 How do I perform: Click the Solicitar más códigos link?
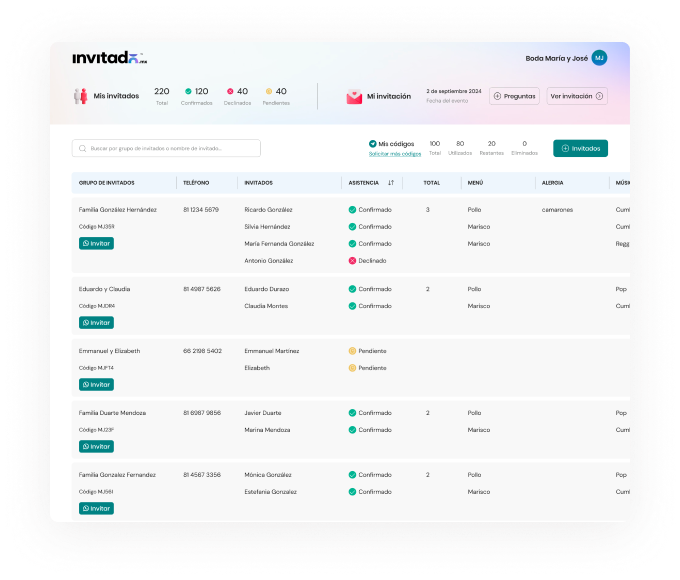tap(395, 154)
